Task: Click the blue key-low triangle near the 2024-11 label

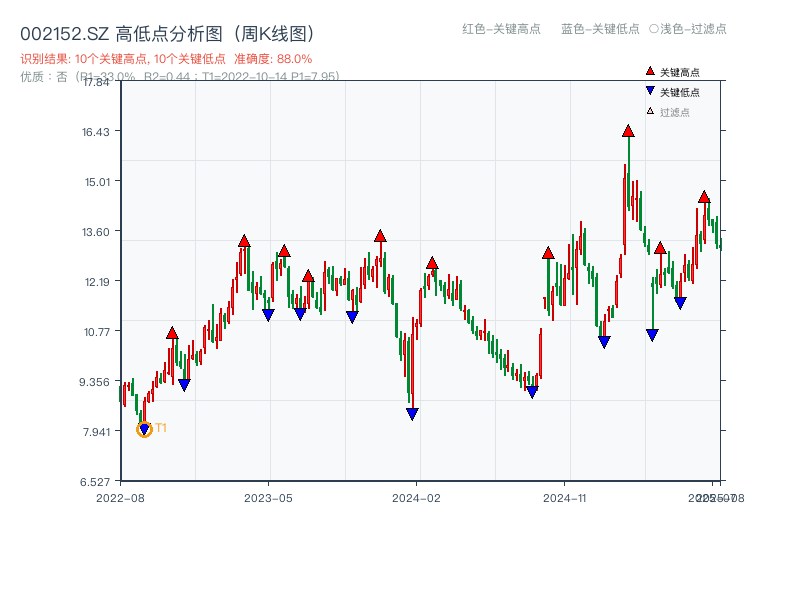Action: (x=602, y=342)
